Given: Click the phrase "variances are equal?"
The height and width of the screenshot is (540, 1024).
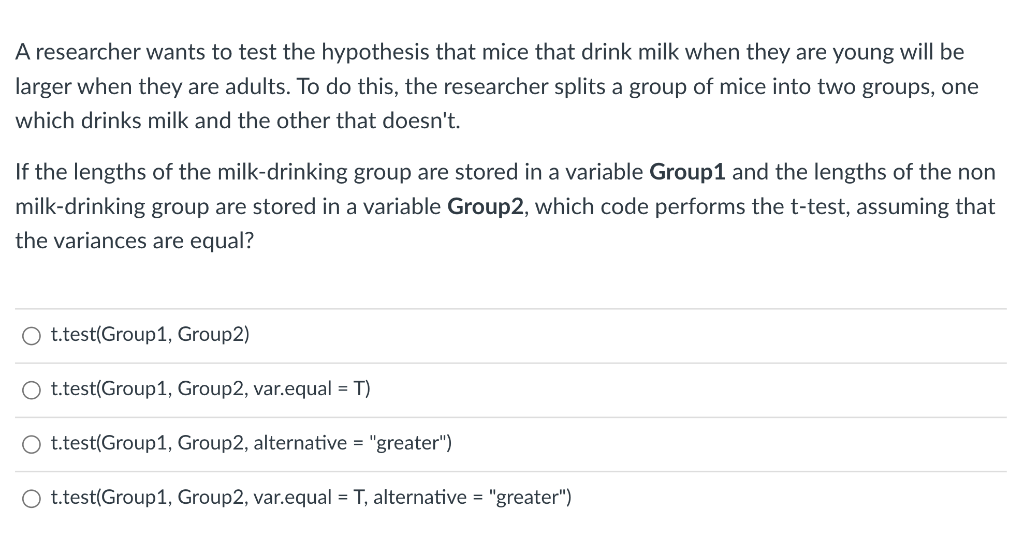Looking at the screenshot, I should 153,242.
